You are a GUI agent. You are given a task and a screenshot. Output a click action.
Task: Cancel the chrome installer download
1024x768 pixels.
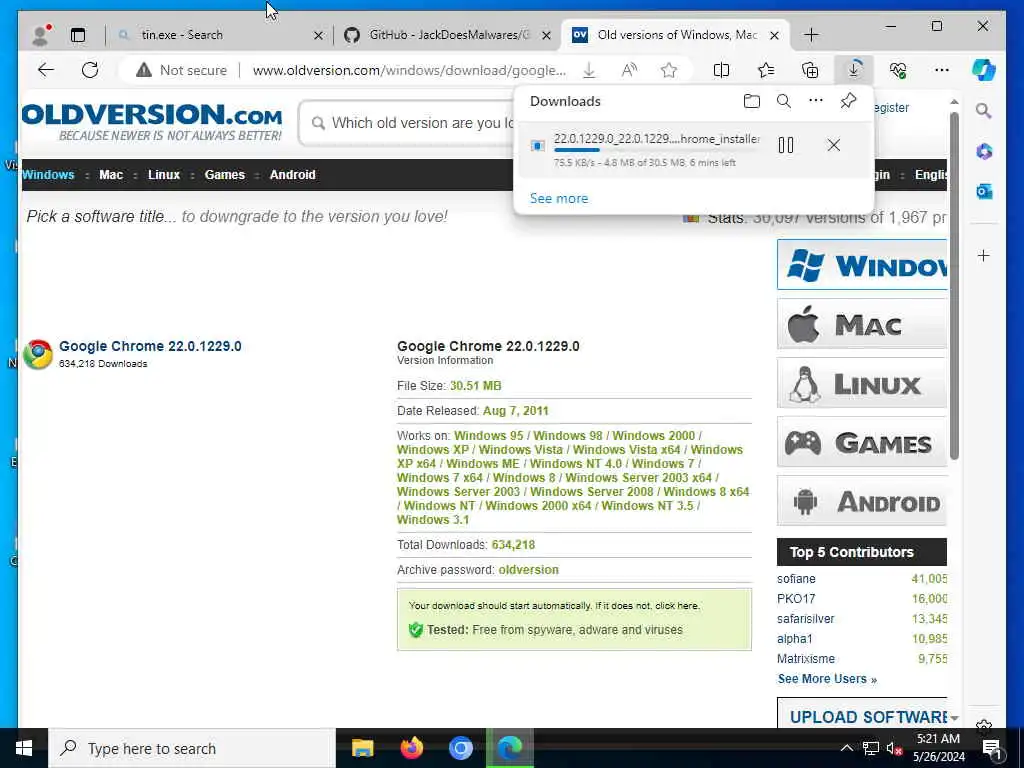[833, 145]
